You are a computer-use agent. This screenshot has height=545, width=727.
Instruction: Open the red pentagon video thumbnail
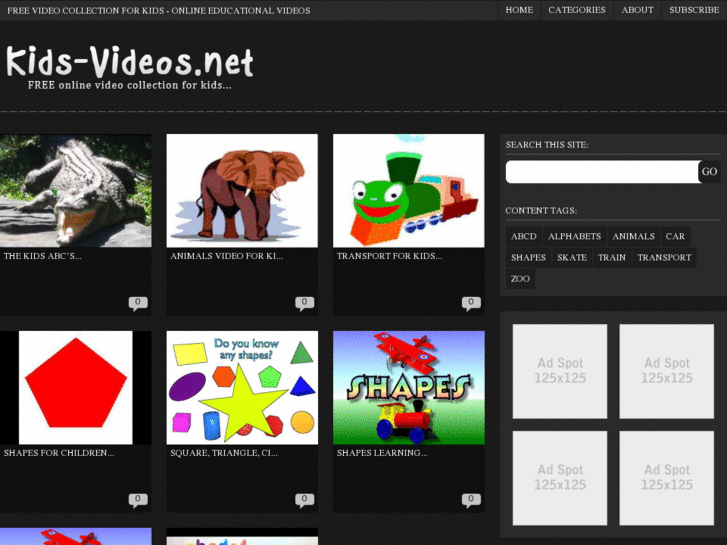[x=76, y=387]
